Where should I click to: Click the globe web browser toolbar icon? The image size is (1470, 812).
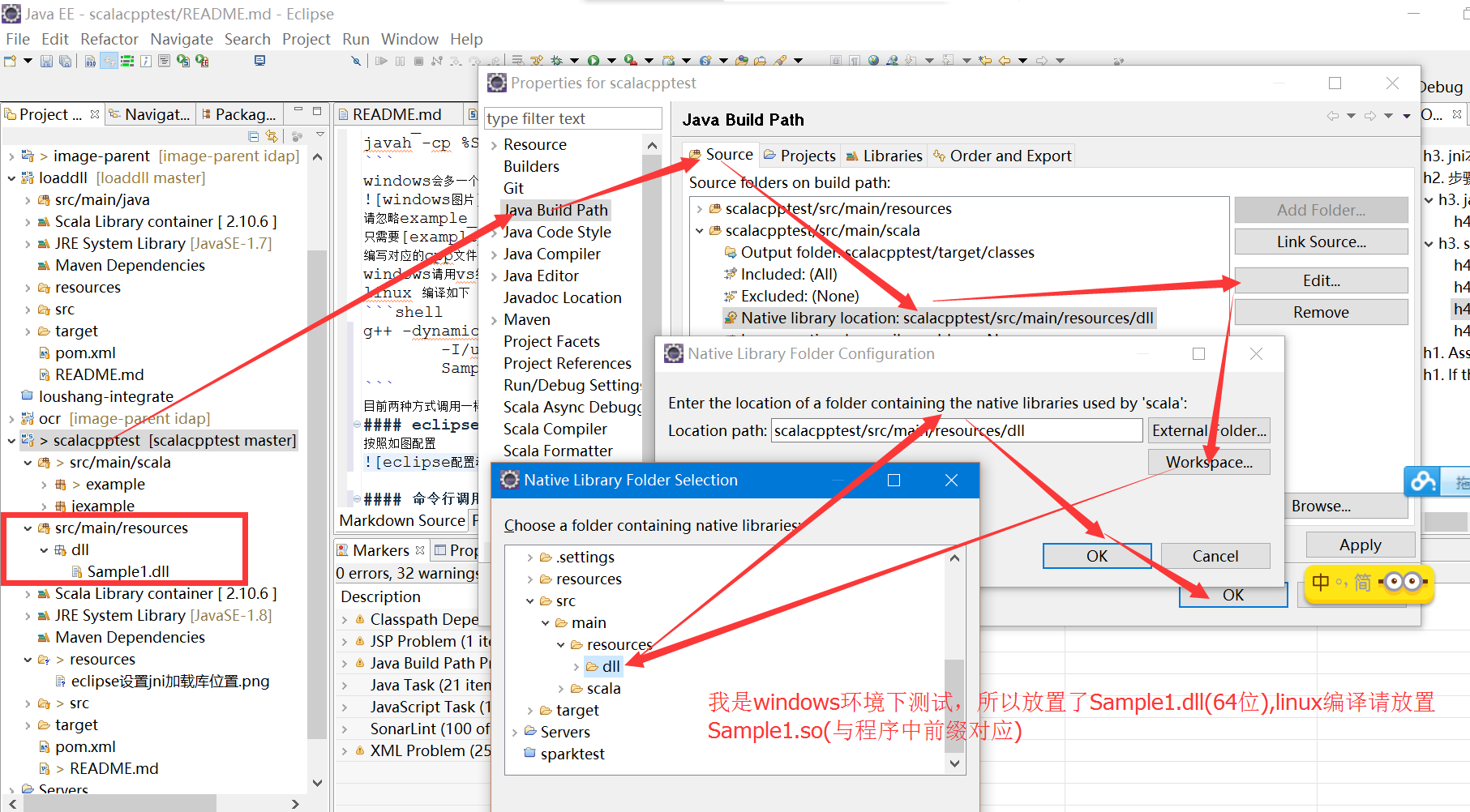tap(873, 60)
